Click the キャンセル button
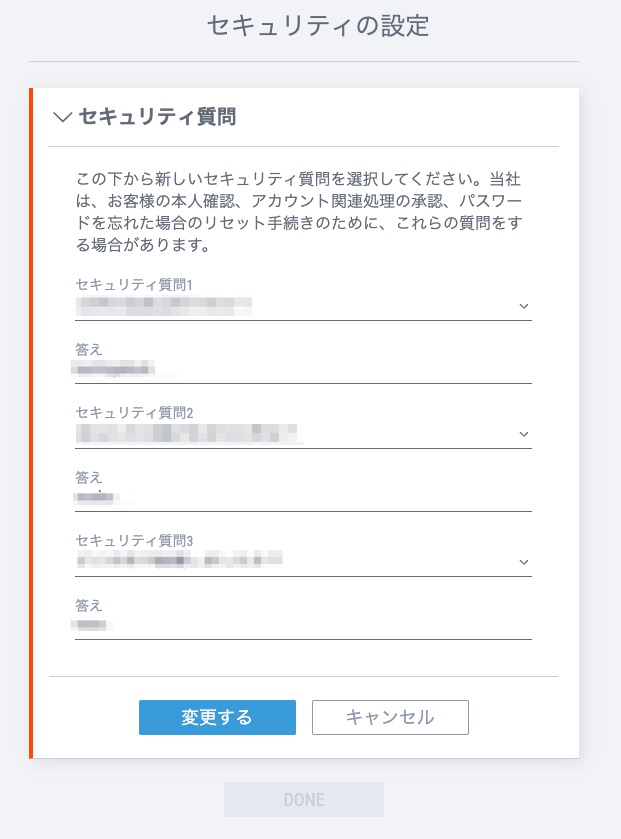This screenshot has width=621, height=839. (390, 717)
